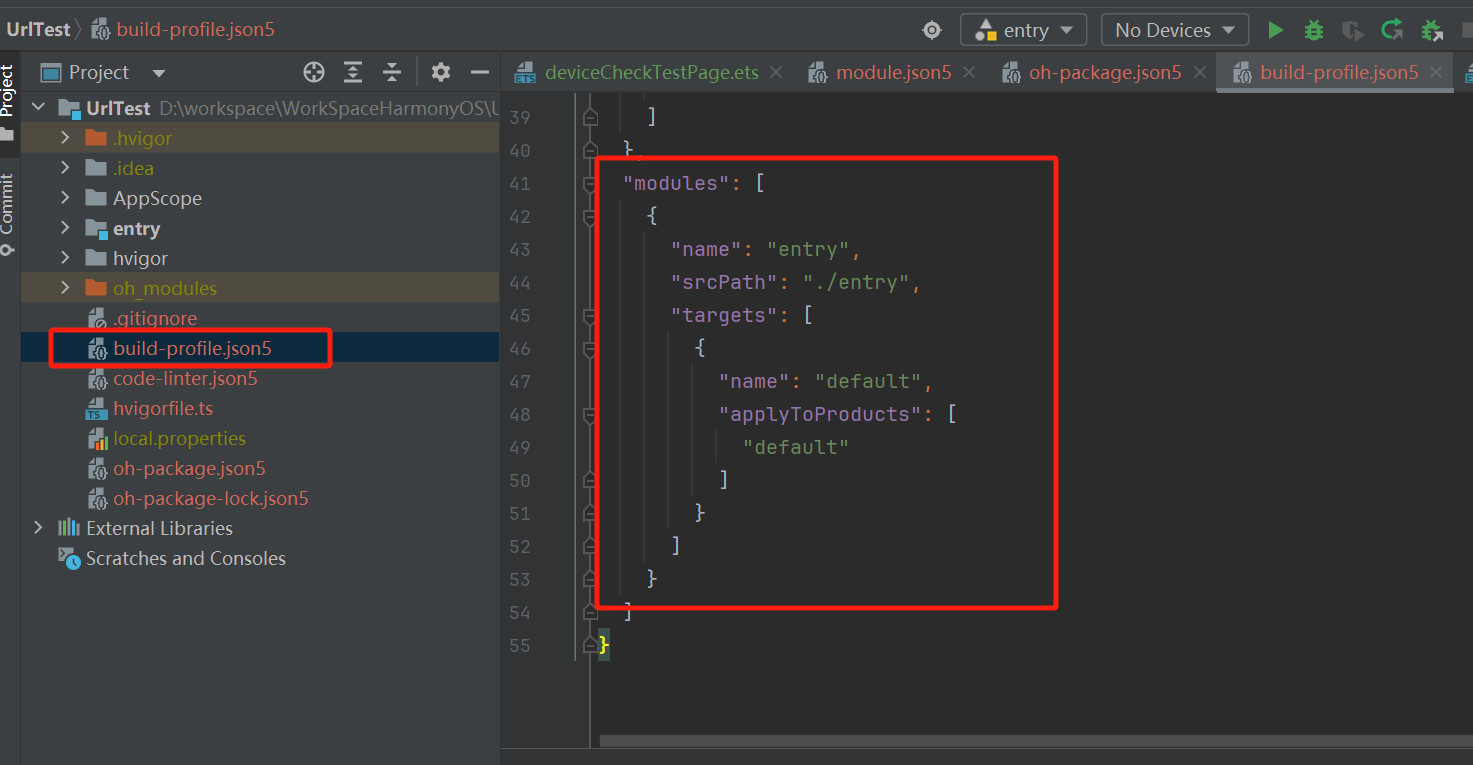Image resolution: width=1473 pixels, height=765 pixels.
Task: Open the Project view type dropdown
Action: coord(158,73)
